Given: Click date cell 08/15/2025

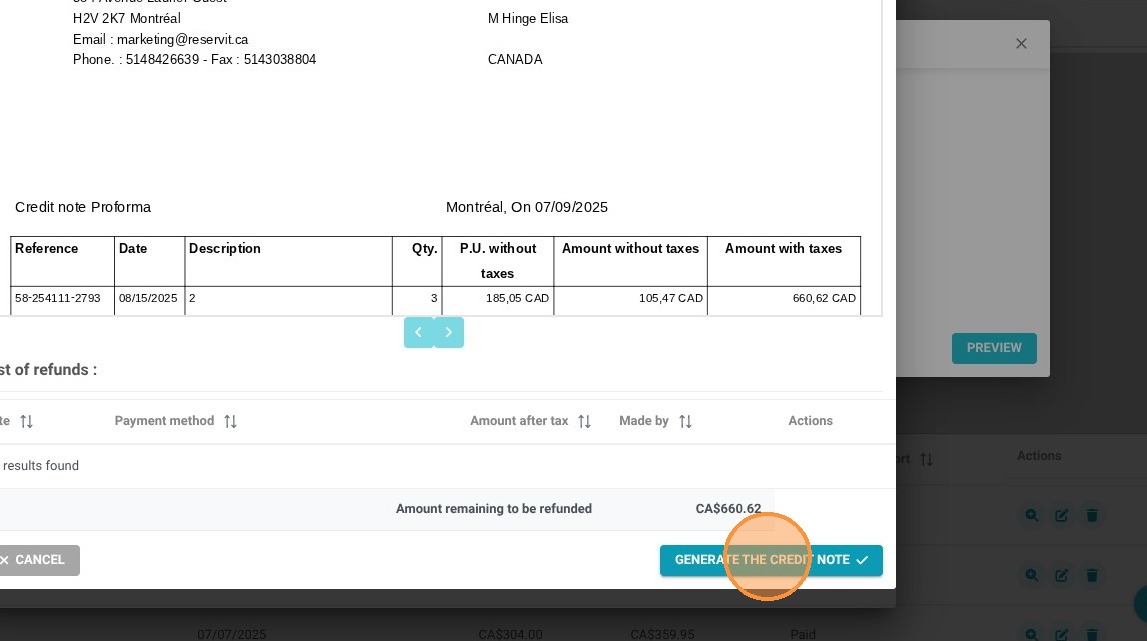Looking at the screenshot, I should click(148, 299).
